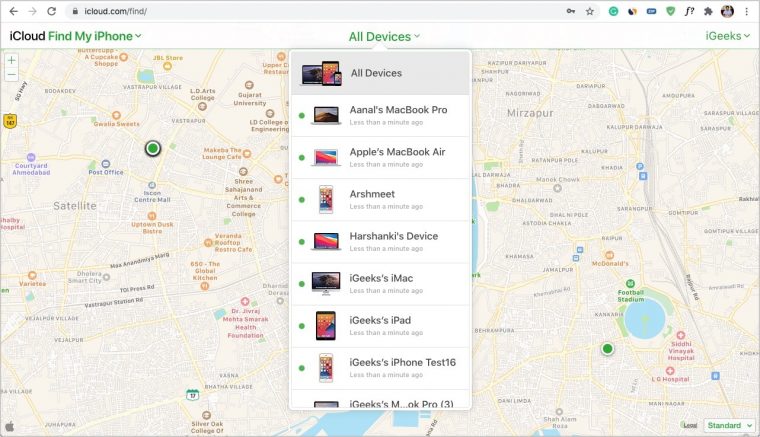Screen dimensions: 760x437
Task: Click the Iscon Centre Mall marker
Action: (x=152, y=185)
